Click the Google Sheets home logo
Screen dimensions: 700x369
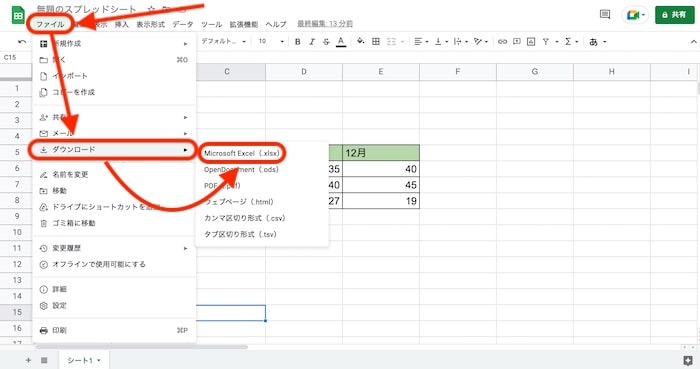pos(18,16)
